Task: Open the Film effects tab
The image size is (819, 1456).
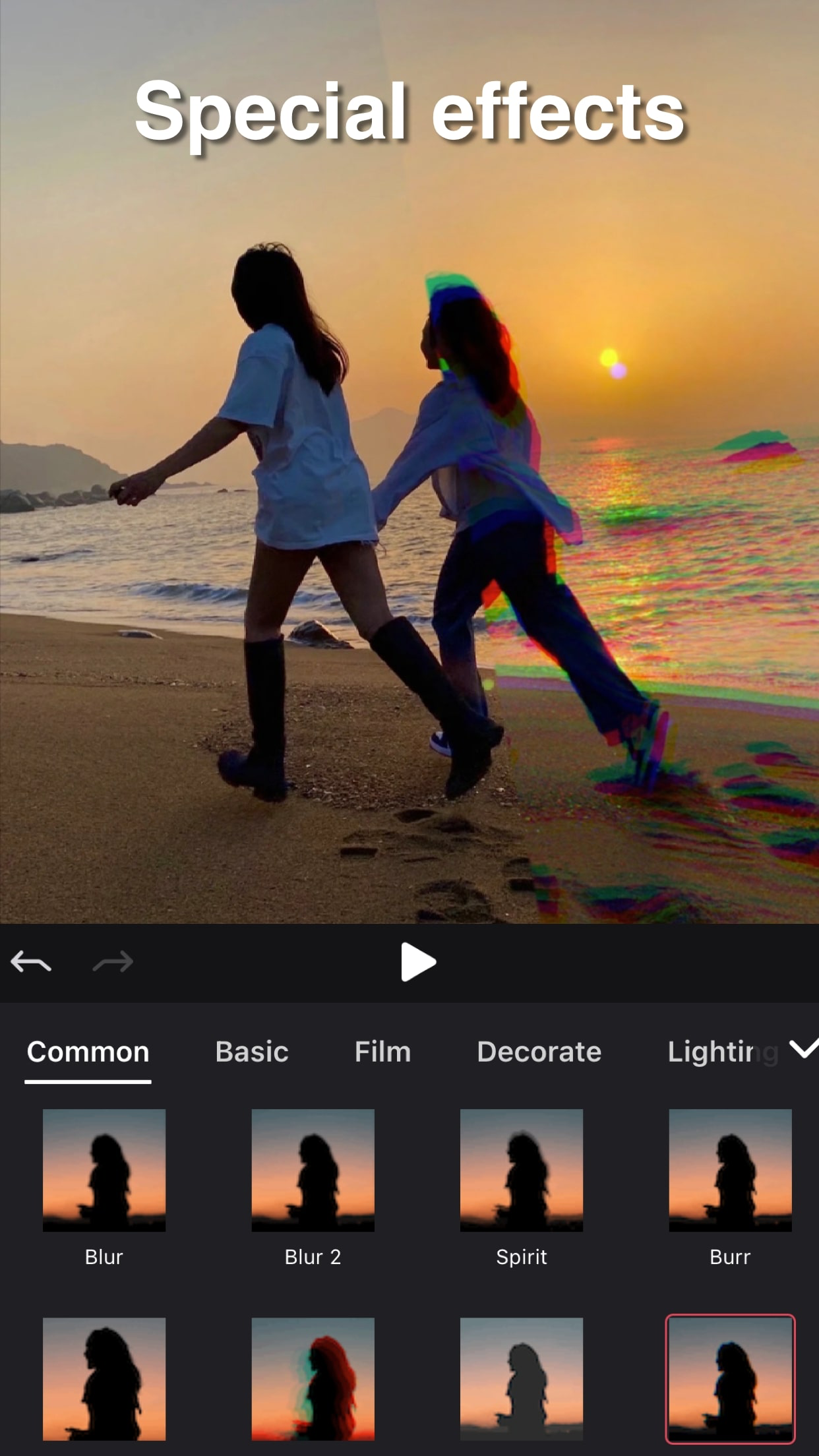Action: pyautogui.click(x=382, y=1052)
